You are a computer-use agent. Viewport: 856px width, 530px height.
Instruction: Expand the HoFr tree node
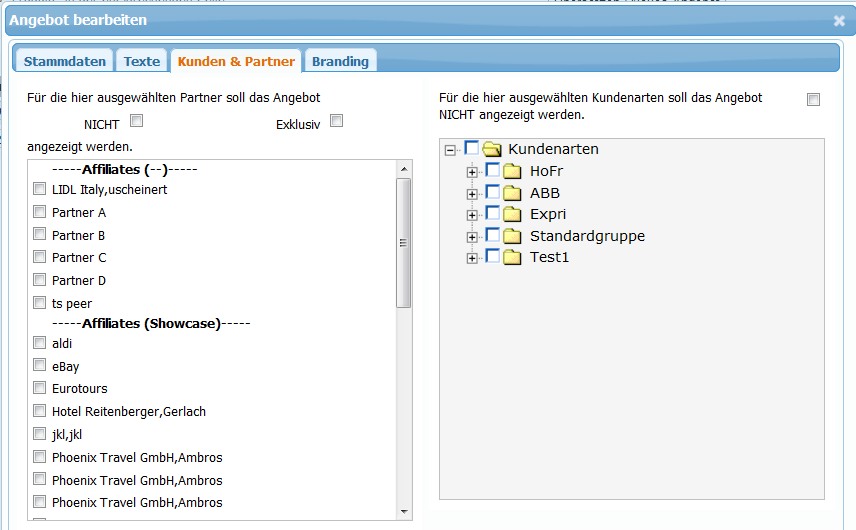pos(472,172)
